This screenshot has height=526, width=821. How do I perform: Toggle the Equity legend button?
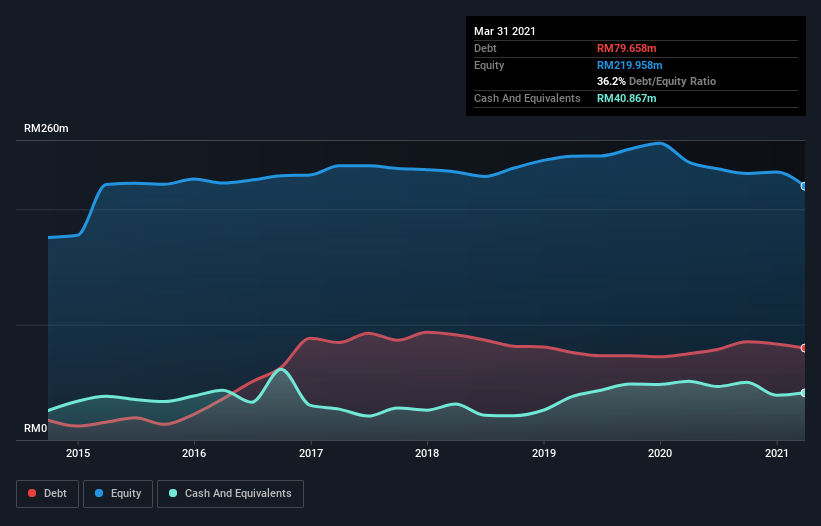tap(118, 494)
